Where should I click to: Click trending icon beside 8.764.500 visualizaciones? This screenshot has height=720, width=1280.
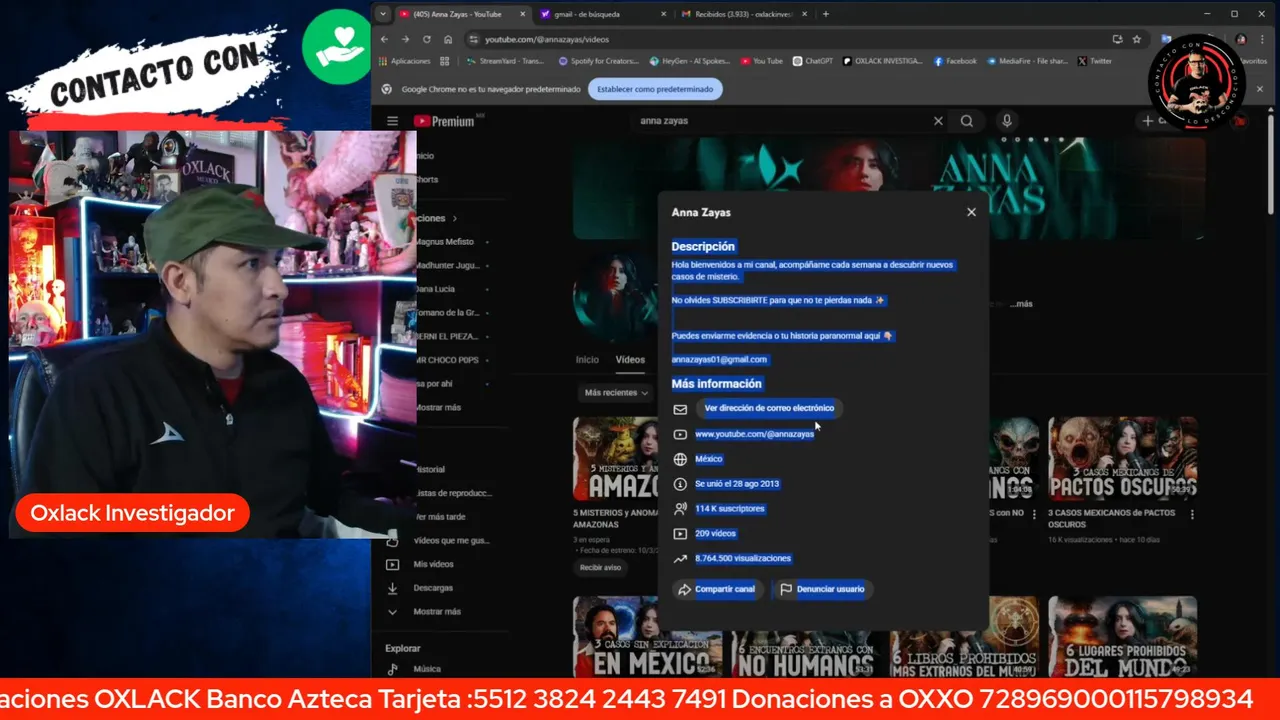680,559
